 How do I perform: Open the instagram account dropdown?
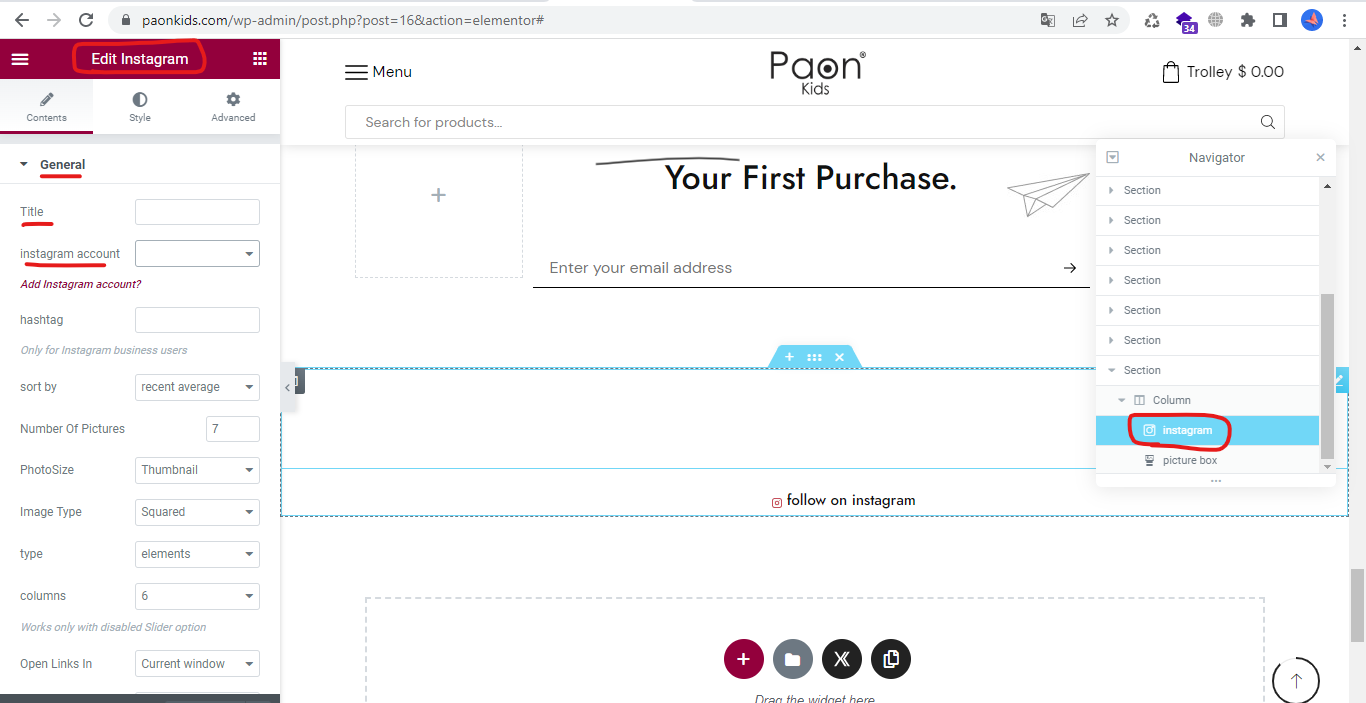click(x=197, y=254)
